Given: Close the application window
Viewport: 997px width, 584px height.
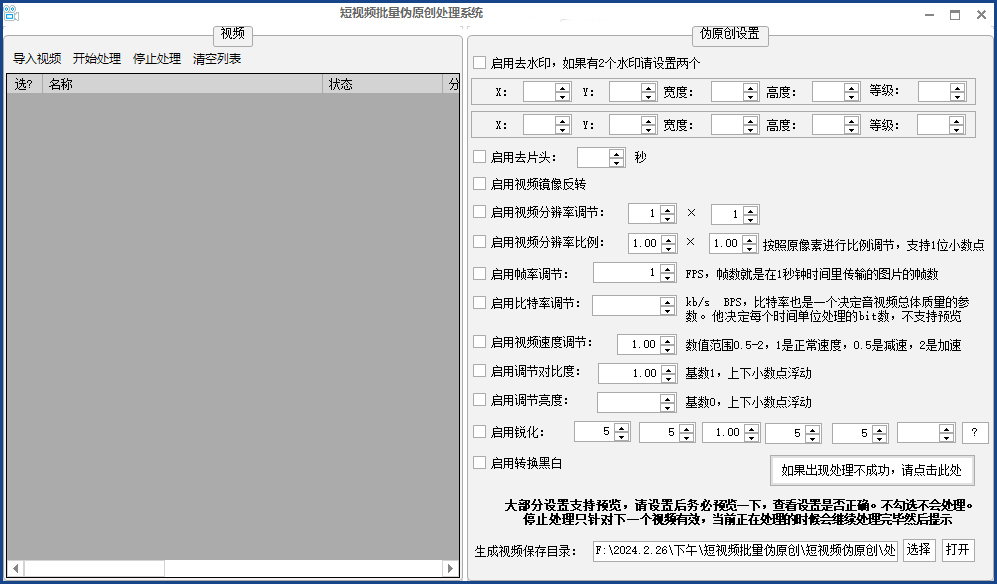Looking at the screenshot, I should tap(981, 15).
